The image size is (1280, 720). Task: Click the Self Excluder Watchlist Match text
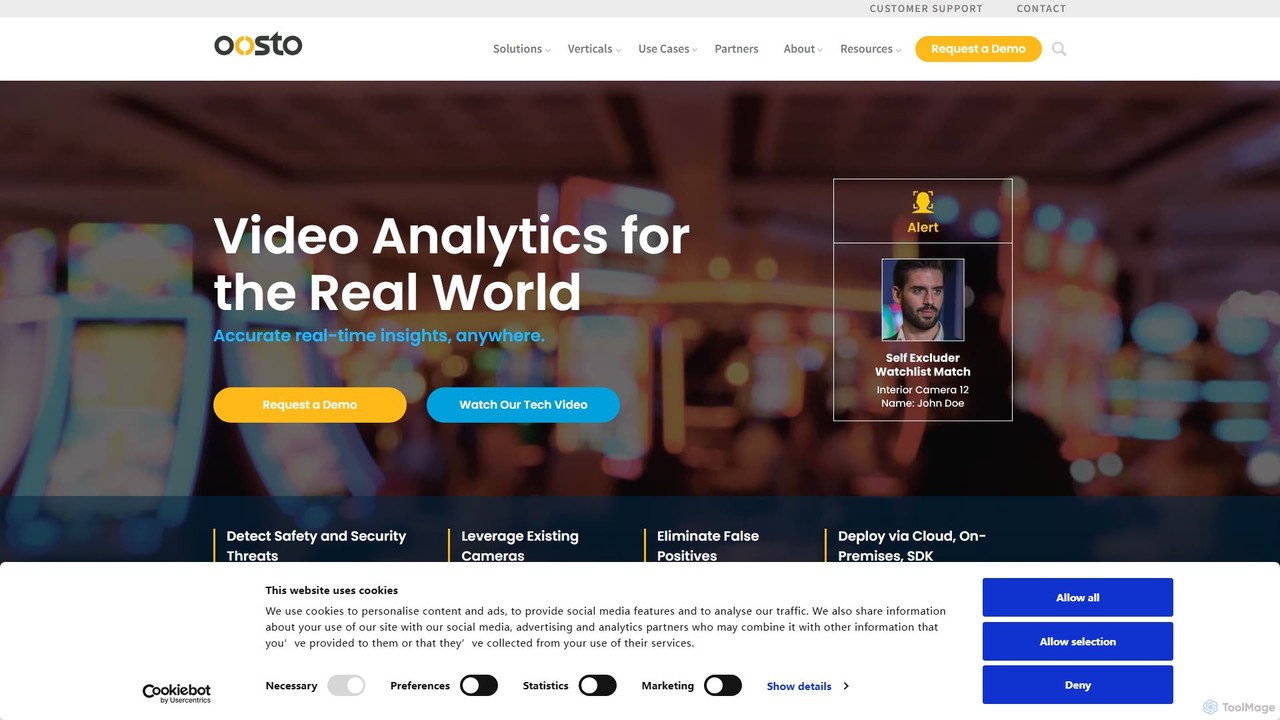tap(922, 365)
